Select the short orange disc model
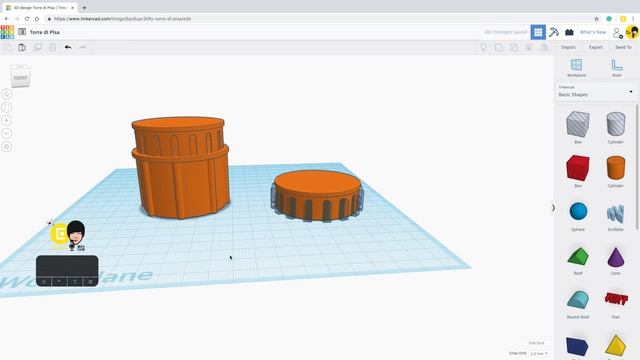The image size is (640, 360). coord(318,196)
